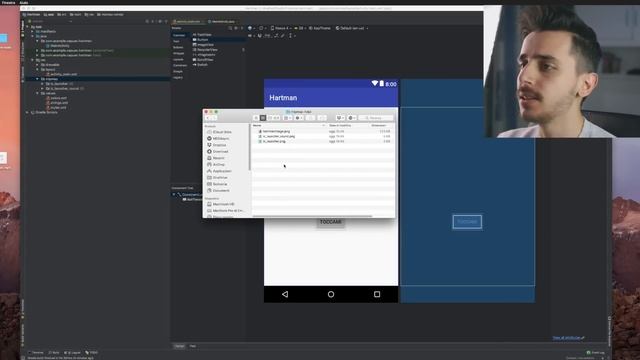Click the Android home circle button
The width and height of the screenshot is (640, 360).
[x=331, y=294]
